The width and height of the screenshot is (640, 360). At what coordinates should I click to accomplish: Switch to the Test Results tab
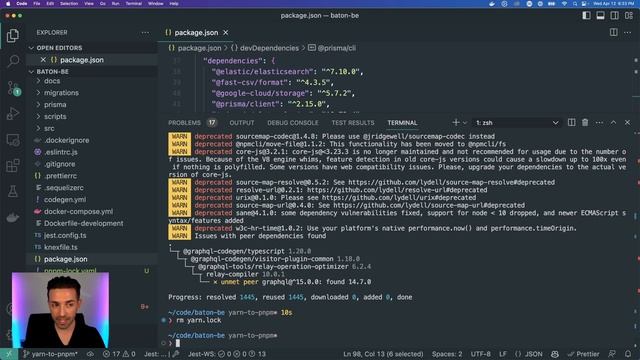point(353,122)
